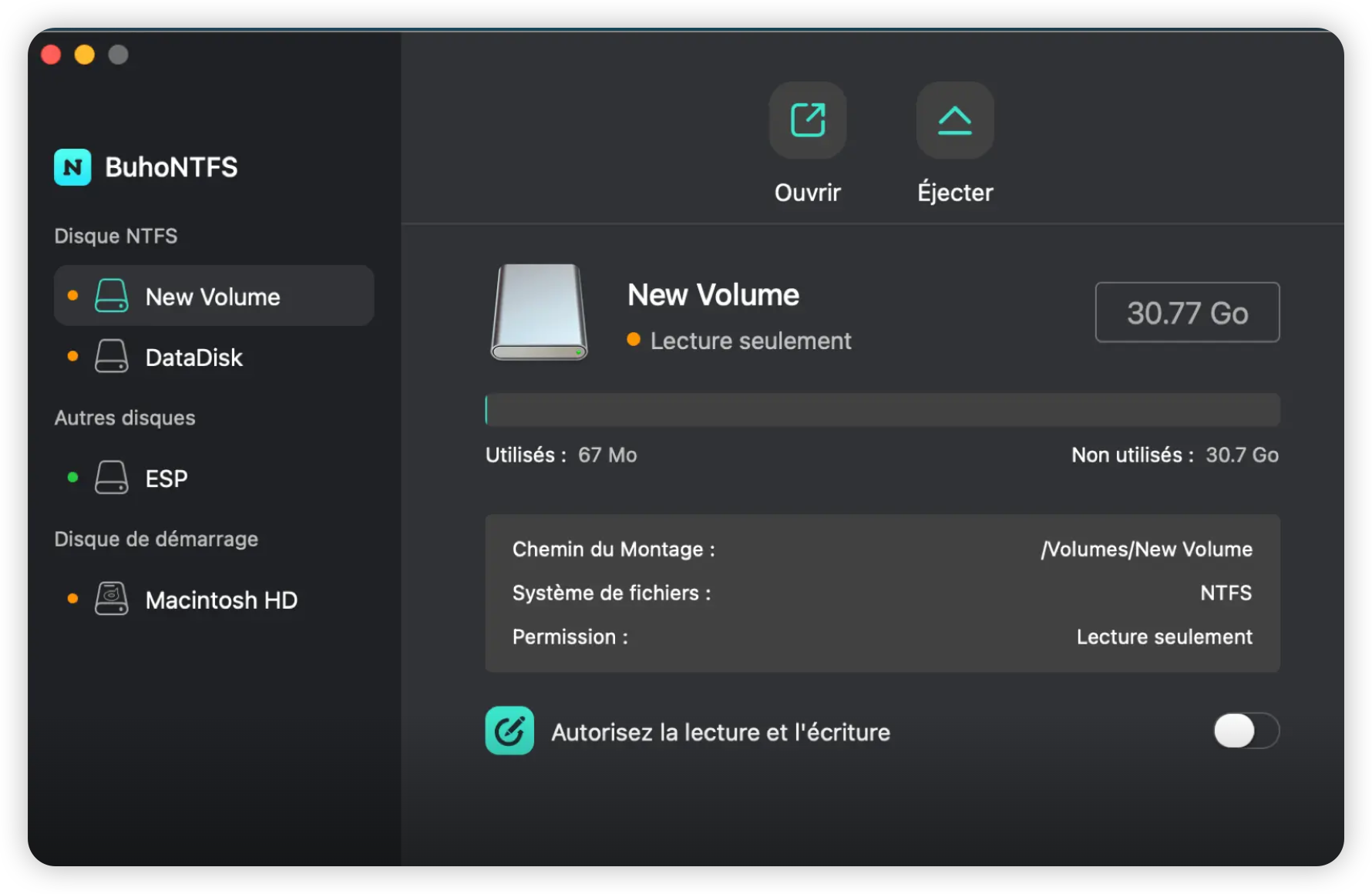The height and width of the screenshot is (894, 1372).
Task: Minimize the window with the yellow button
Action: click(85, 55)
